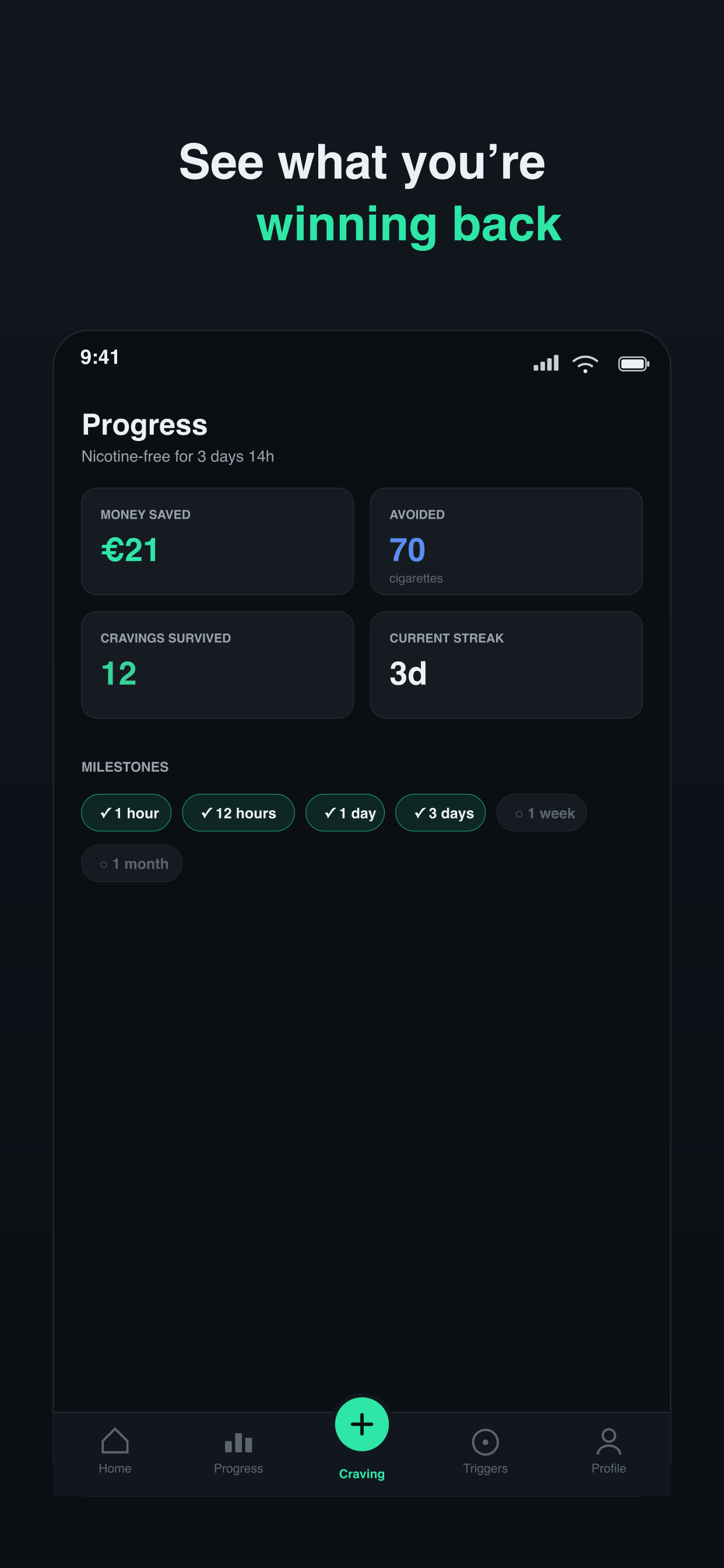
Task: Open the Cravings Survived card
Action: 217,664
